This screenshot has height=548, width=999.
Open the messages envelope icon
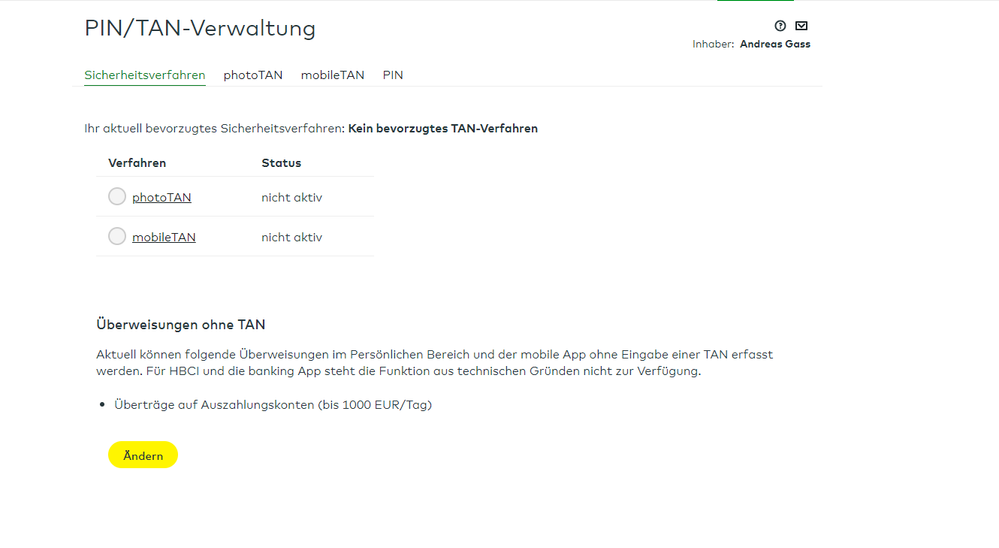tap(801, 26)
